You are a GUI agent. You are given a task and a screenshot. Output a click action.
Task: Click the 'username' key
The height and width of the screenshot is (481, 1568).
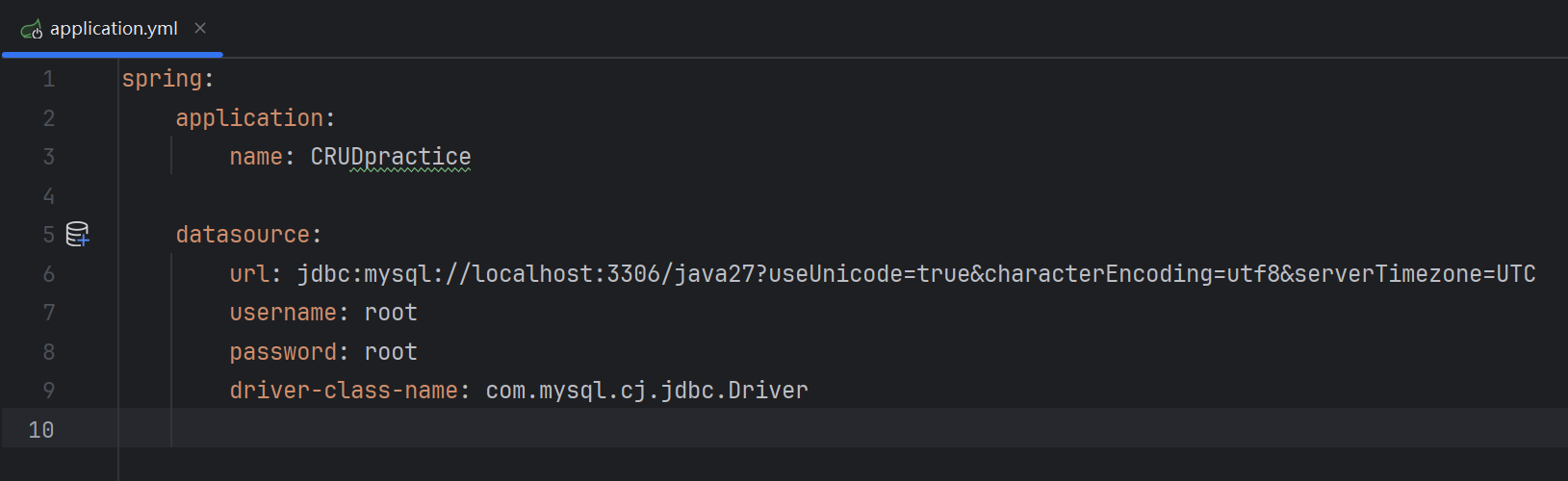[283, 313]
